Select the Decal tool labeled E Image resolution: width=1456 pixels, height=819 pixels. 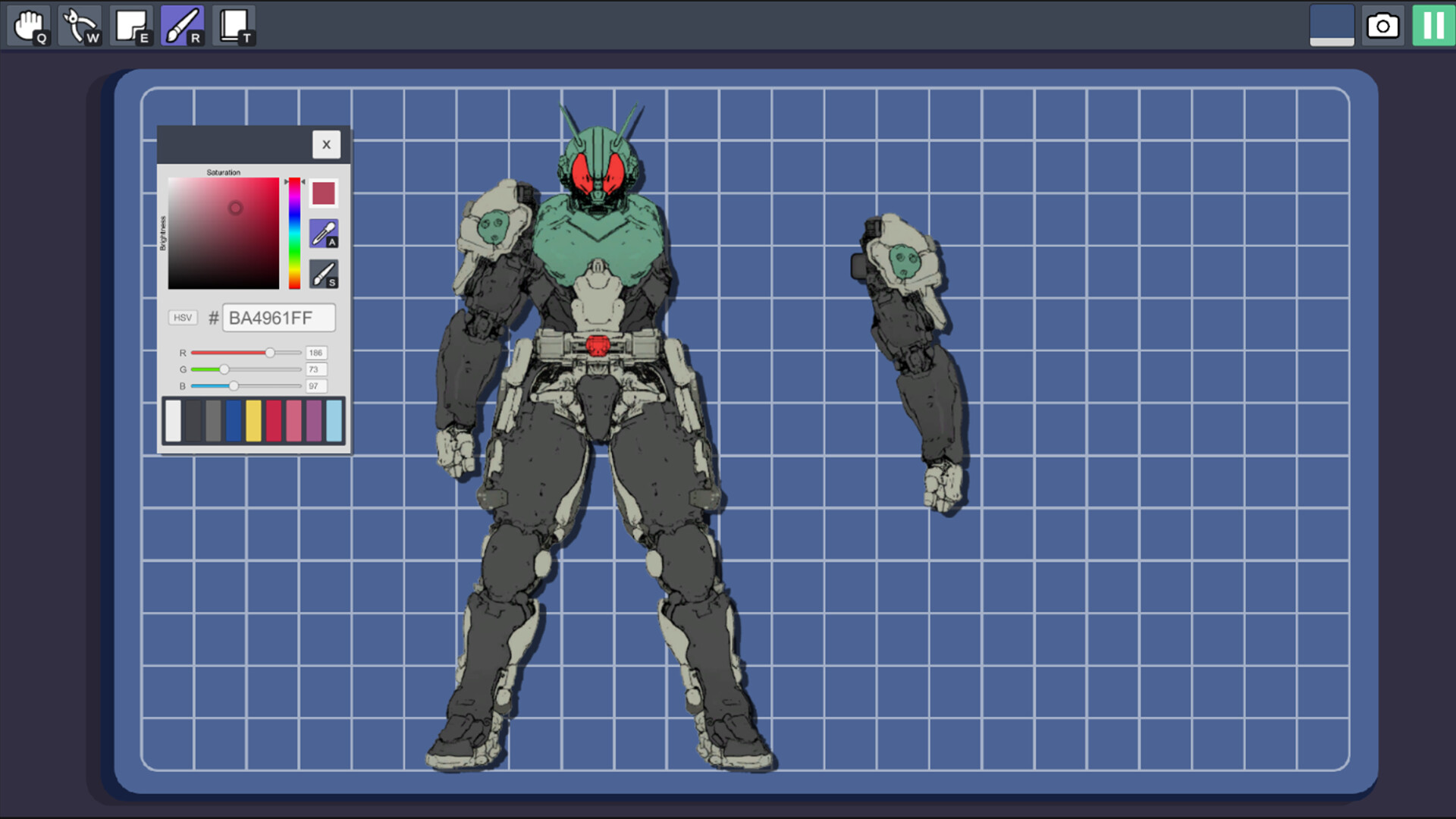(131, 24)
